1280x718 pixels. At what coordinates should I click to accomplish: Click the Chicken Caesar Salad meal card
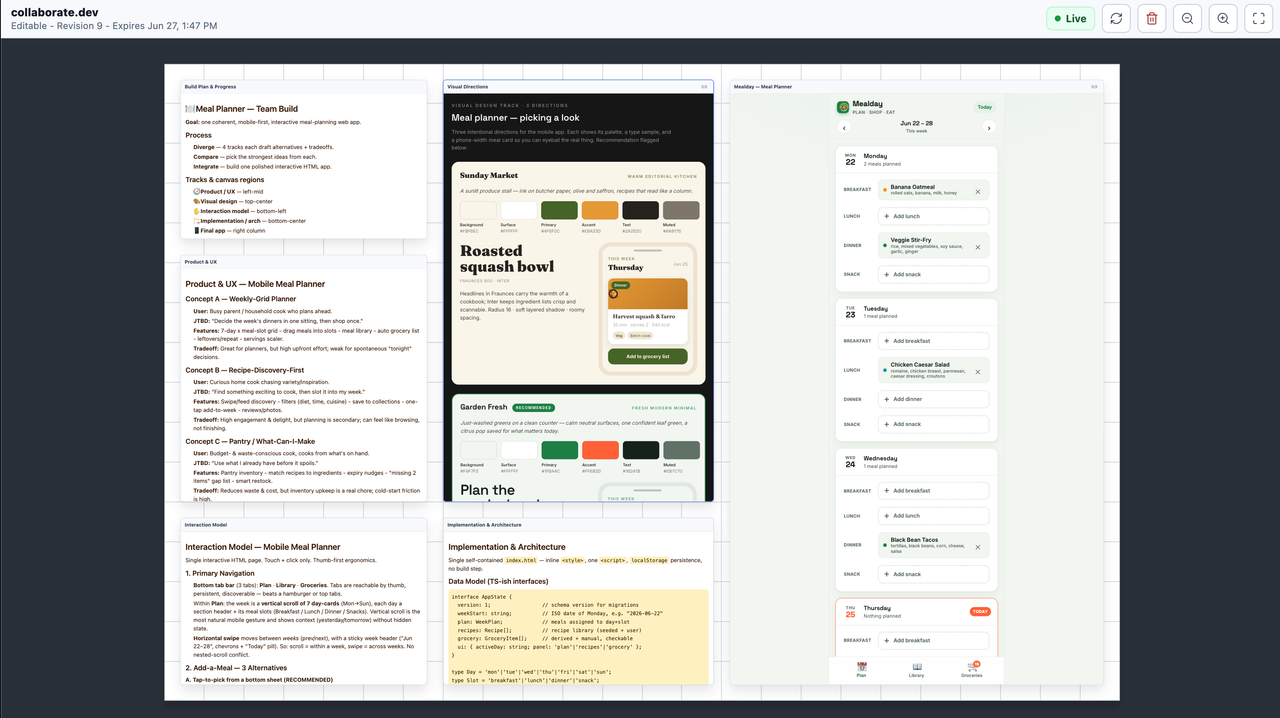pos(934,372)
